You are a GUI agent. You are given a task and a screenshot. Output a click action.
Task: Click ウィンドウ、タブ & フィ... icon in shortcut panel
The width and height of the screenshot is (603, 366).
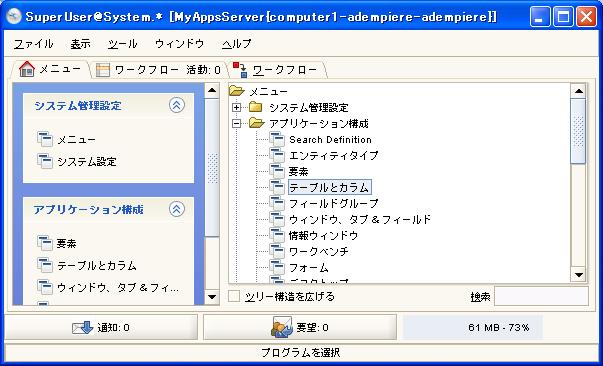click(45, 287)
